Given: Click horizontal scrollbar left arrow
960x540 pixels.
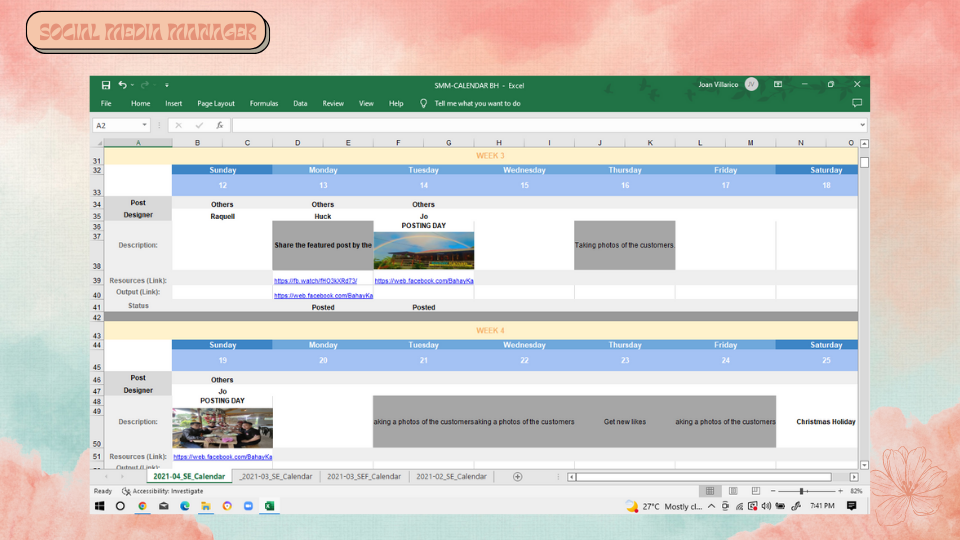Looking at the screenshot, I should (571, 476).
